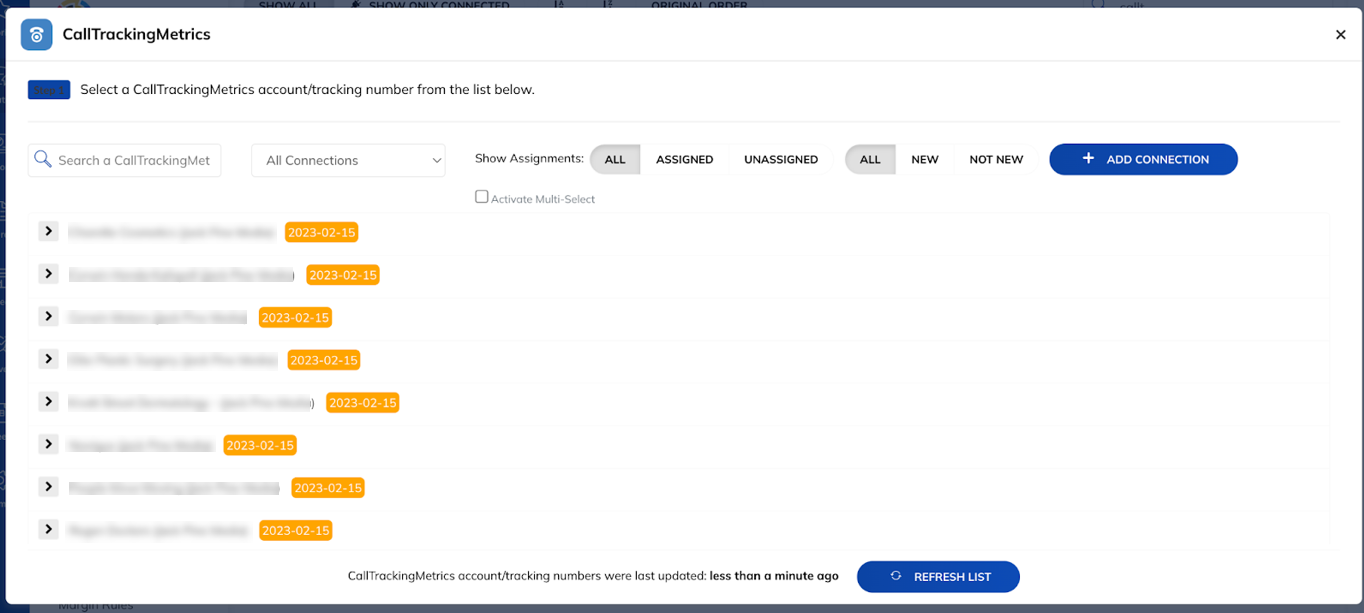Enable the Activate Multi-Select checkbox
Image resolution: width=1364 pixels, height=613 pixels.
pos(482,197)
